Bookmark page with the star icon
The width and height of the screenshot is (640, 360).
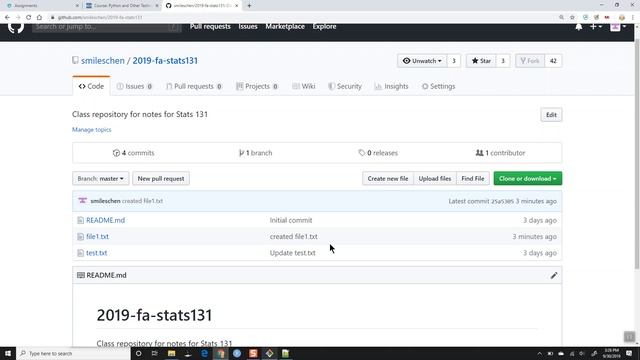pyautogui.click(x=572, y=17)
